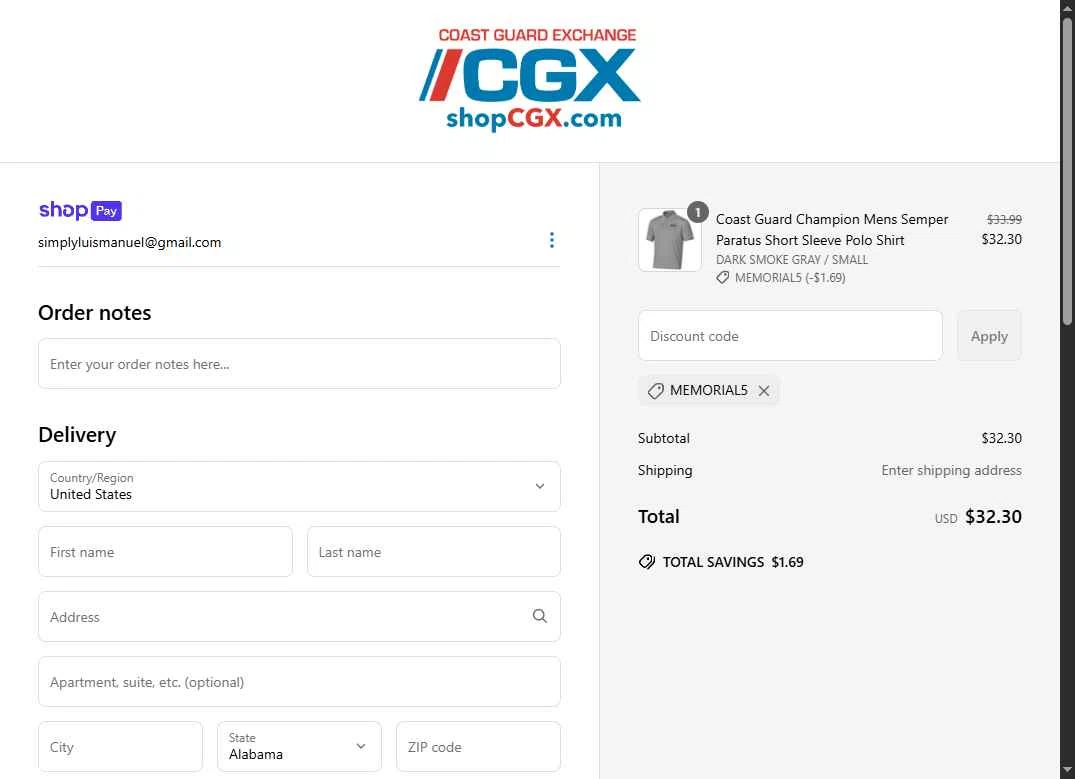Focus the ZIP code field
This screenshot has width=1075, height=779.
click(478, 746)
